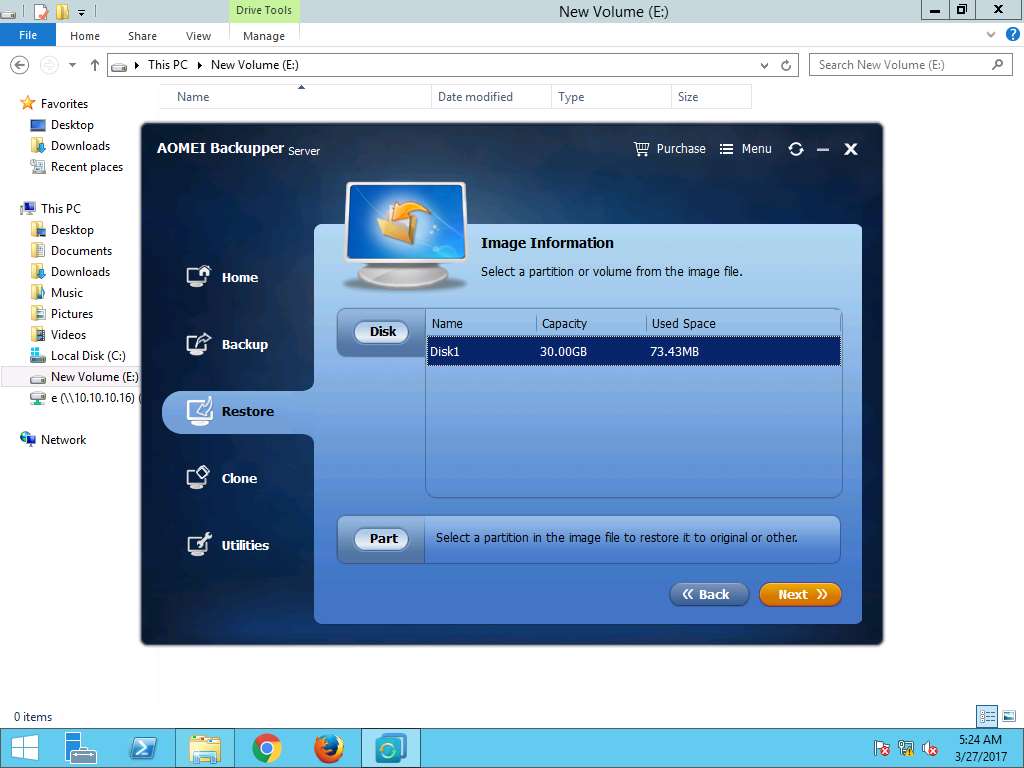
Task: Click the AOMEI refresh icon
Action: (795, 149)
